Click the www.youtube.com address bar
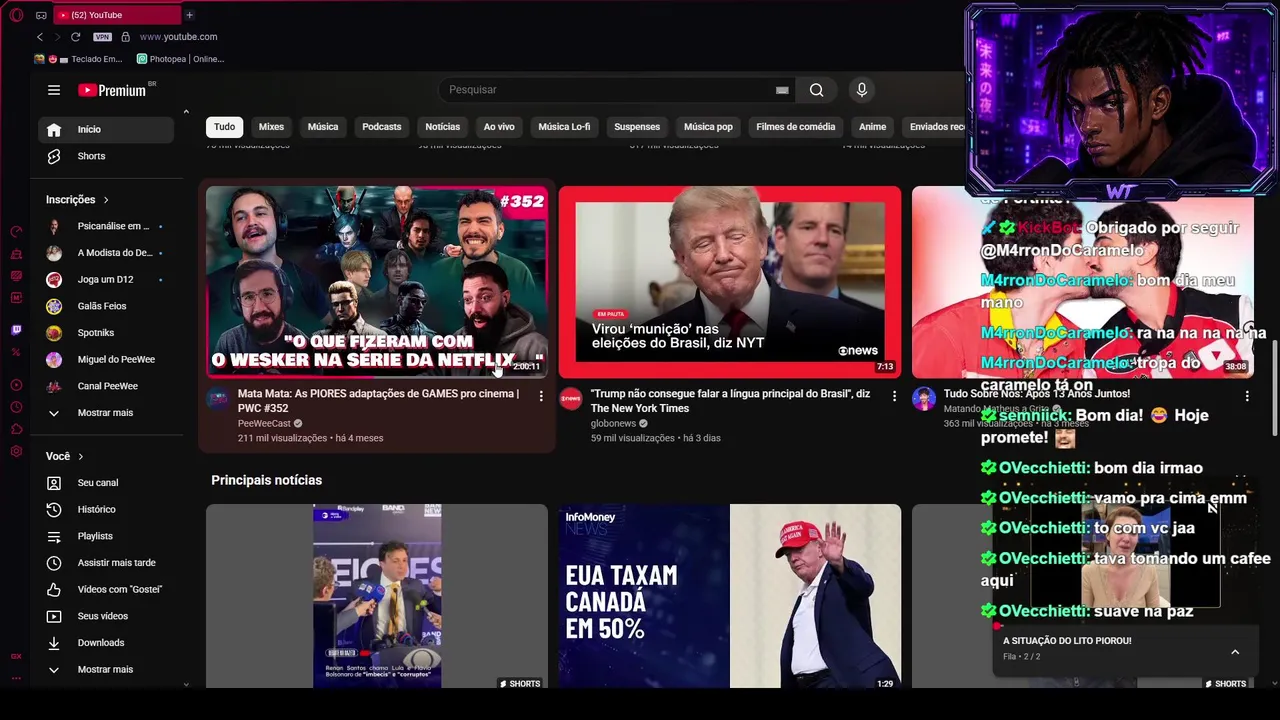1280x720 pixels. (178, 37)
